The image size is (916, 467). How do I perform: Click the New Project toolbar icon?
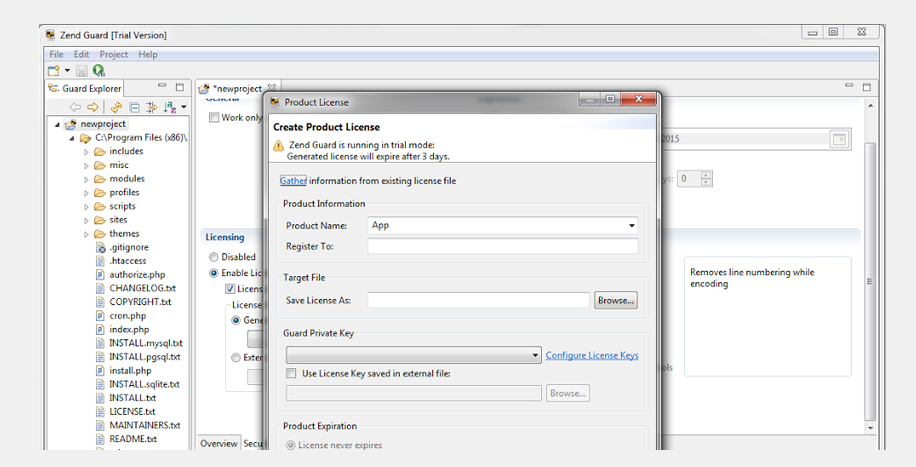pyautogui.click(x=53, y=71)
